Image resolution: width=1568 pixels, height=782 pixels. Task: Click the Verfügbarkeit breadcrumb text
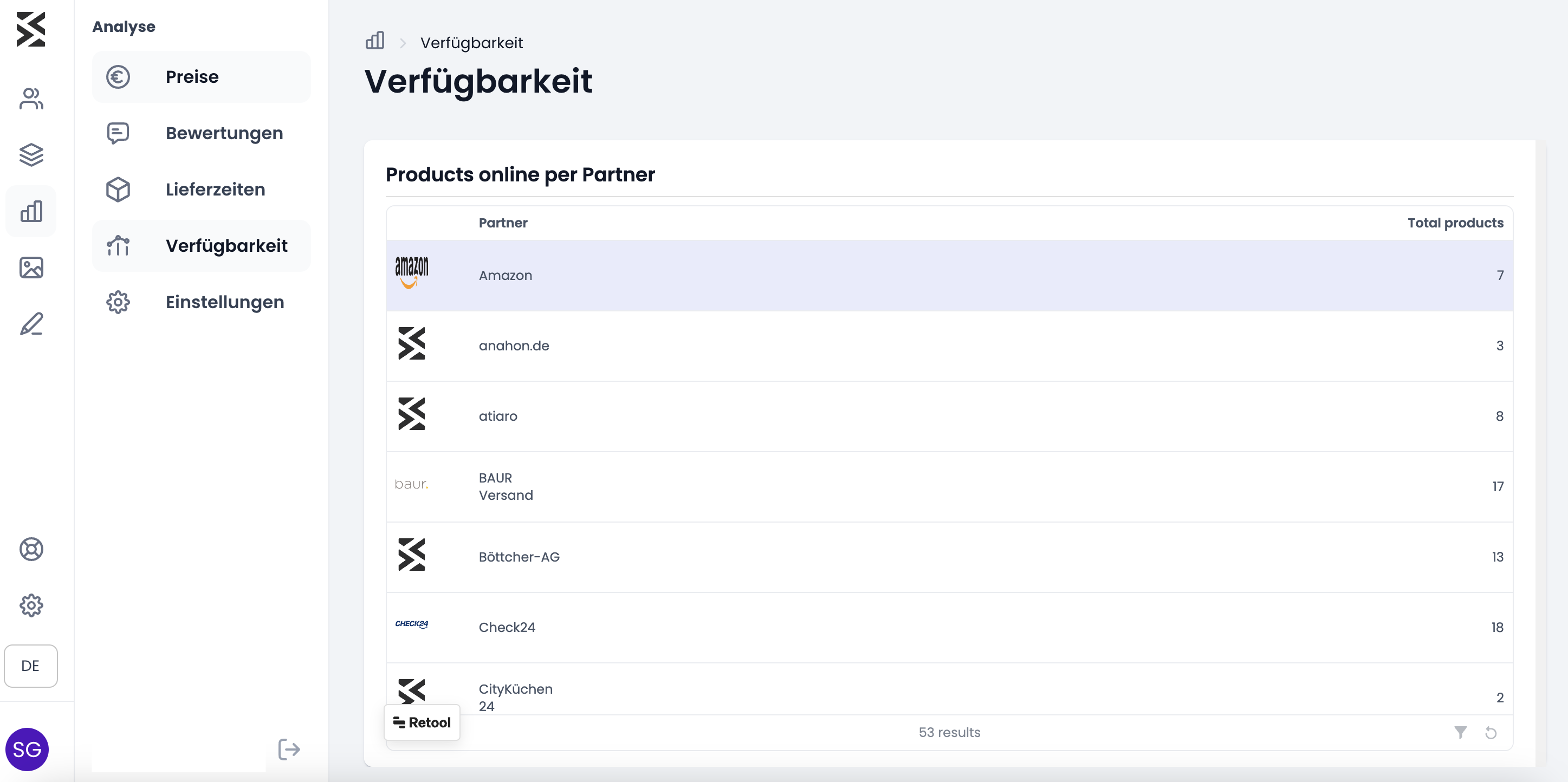click(x=472, y=43)
